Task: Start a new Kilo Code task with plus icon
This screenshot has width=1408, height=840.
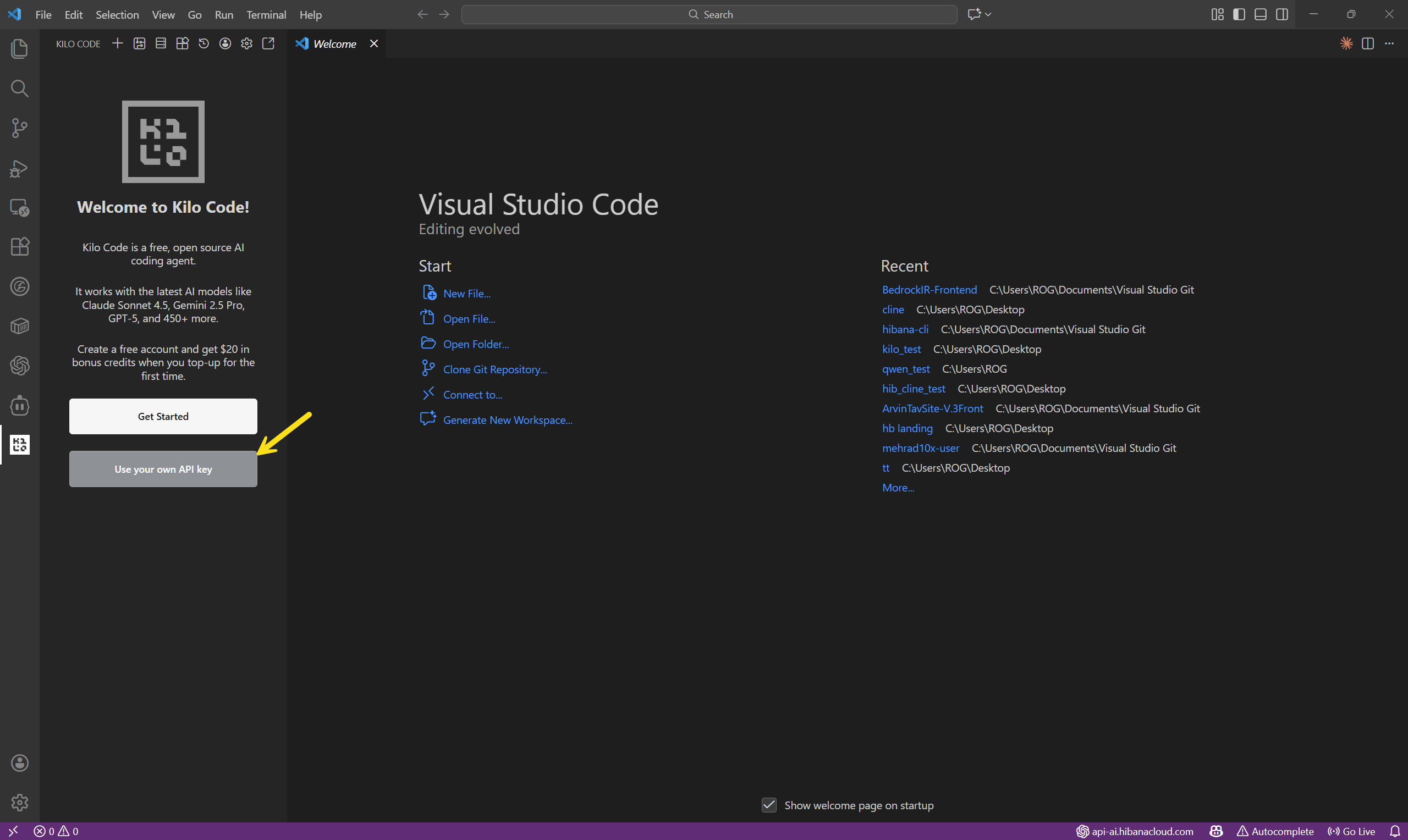Action: [x=118, y=43]
